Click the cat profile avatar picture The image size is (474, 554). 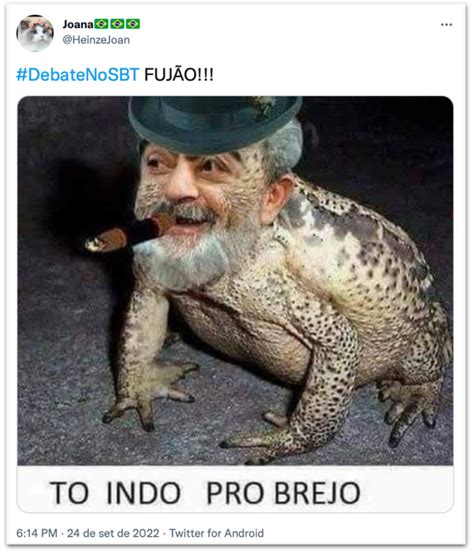35,33
